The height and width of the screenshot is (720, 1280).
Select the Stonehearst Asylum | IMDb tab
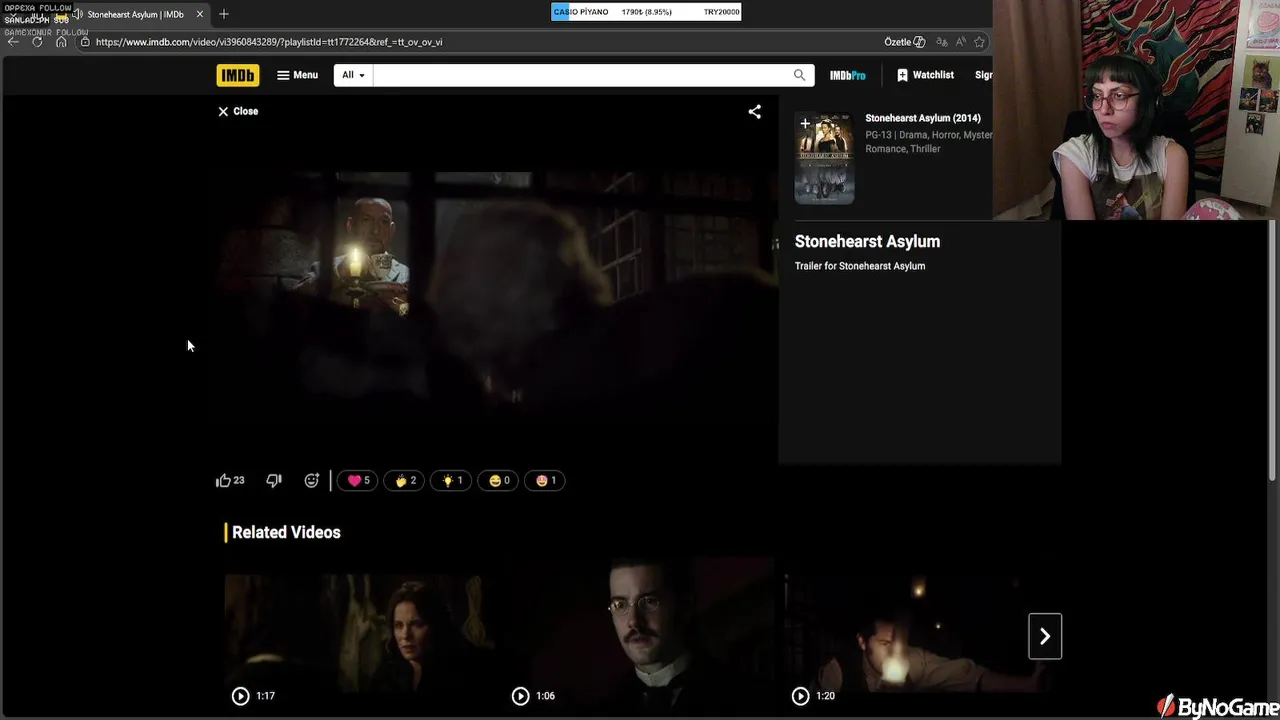pyautogui.click(x=135, y=14)
